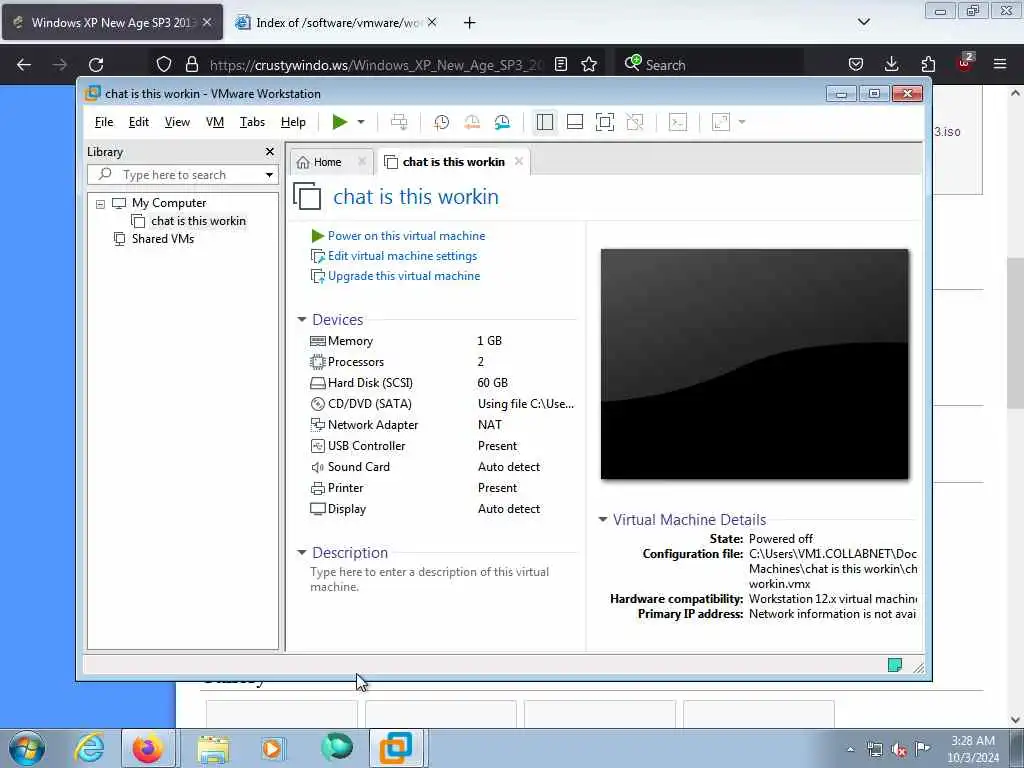Switch to Windows XP New Age browser tab
This screenshot has width=1024, height=768.
click(112, 22)
